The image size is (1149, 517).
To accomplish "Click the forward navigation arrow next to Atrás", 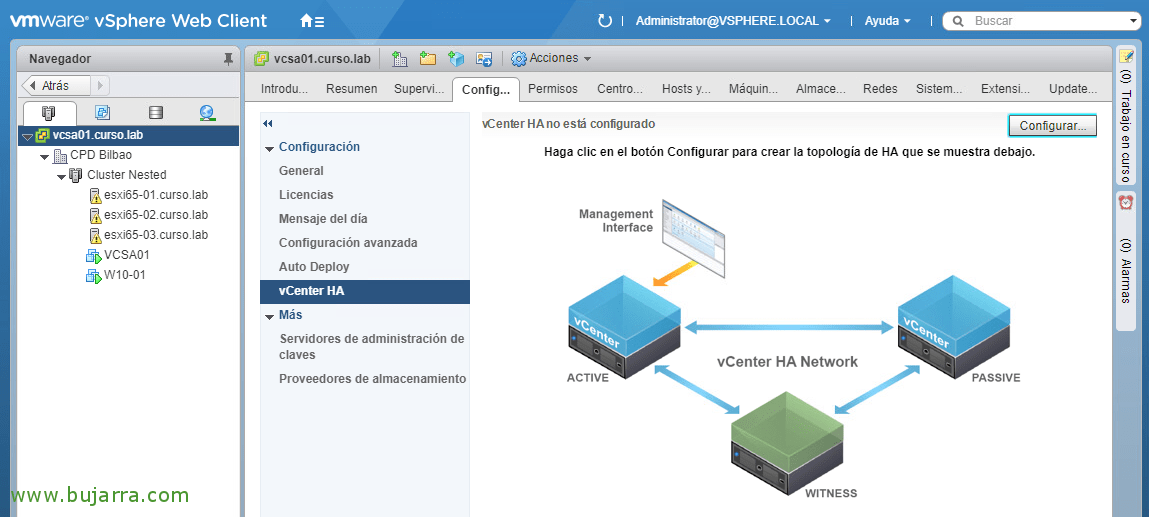I will coord(100,86).
